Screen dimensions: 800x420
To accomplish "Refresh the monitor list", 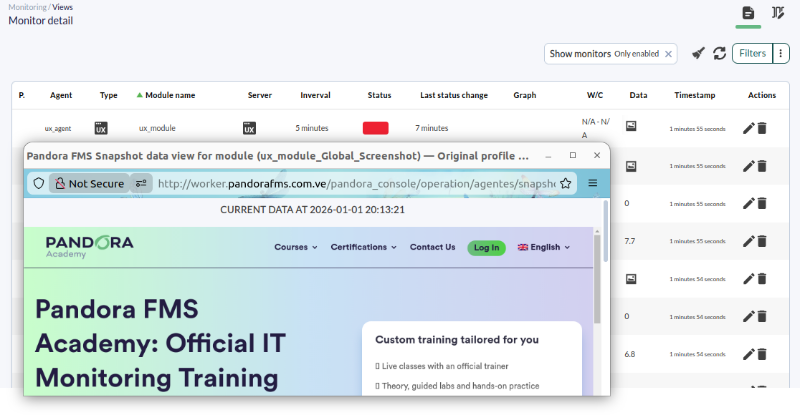I will coord(719,53).
